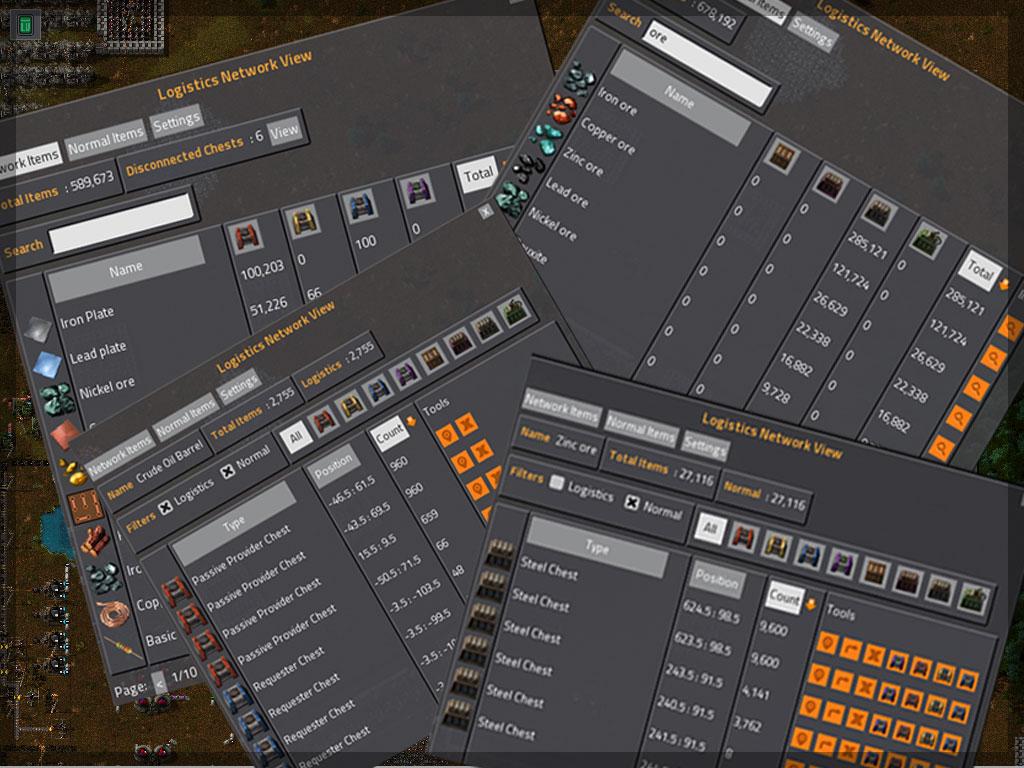Click the empty Search field in Disconnected Chests window
This screenshot has height=768, width=1024.
click(x=122, y=223)
